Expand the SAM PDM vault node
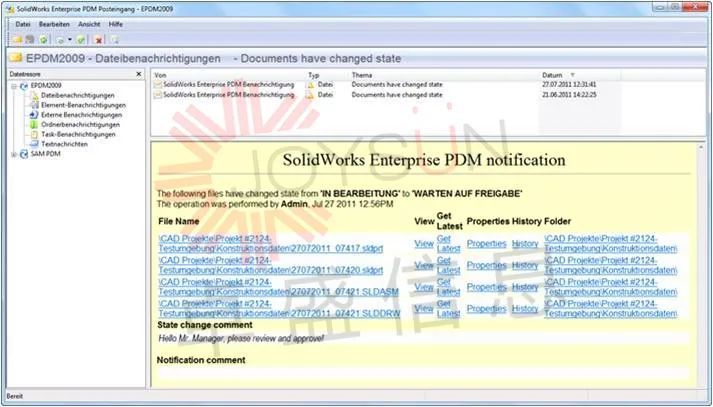This screenshot has width=713, height=407. click(13, 154)
